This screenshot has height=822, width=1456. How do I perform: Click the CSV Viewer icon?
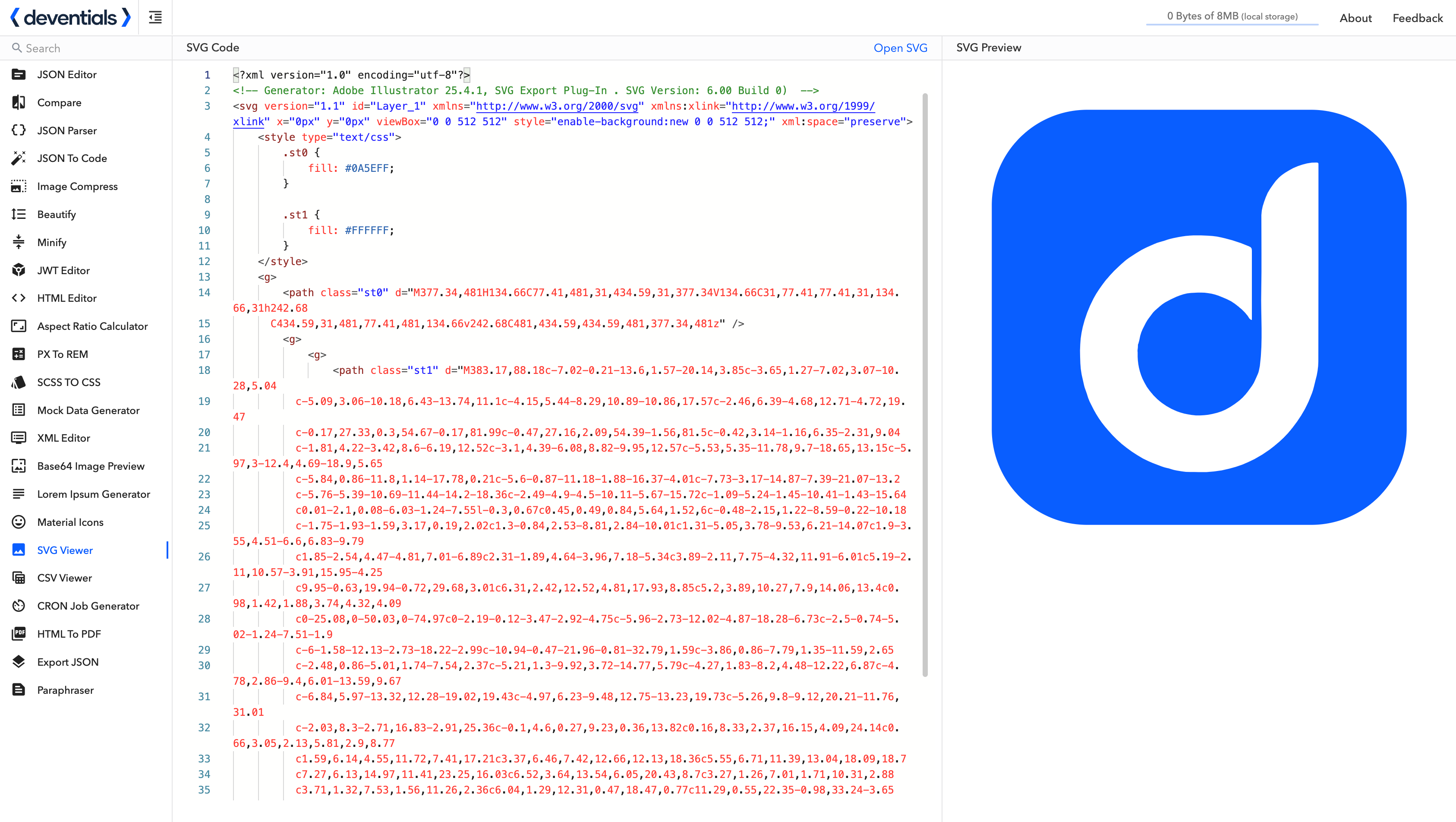point(19,578)
